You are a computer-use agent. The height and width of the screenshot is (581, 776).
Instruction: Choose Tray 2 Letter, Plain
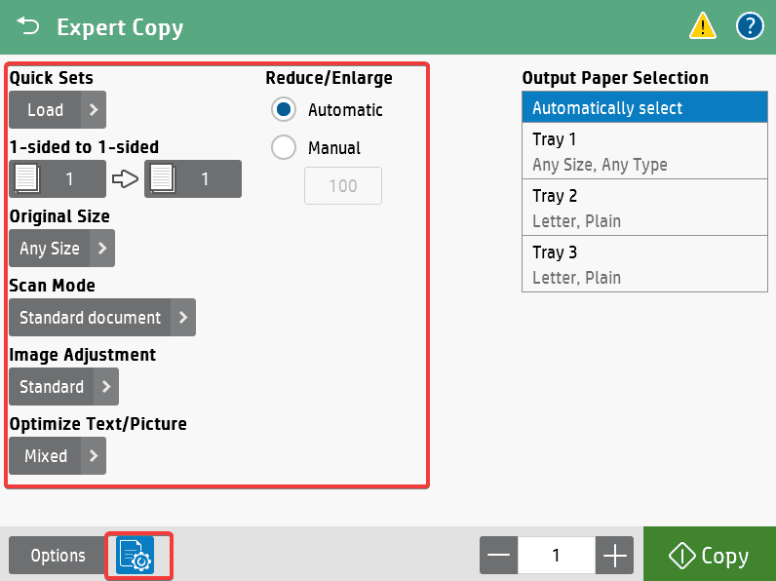(631, 207)
